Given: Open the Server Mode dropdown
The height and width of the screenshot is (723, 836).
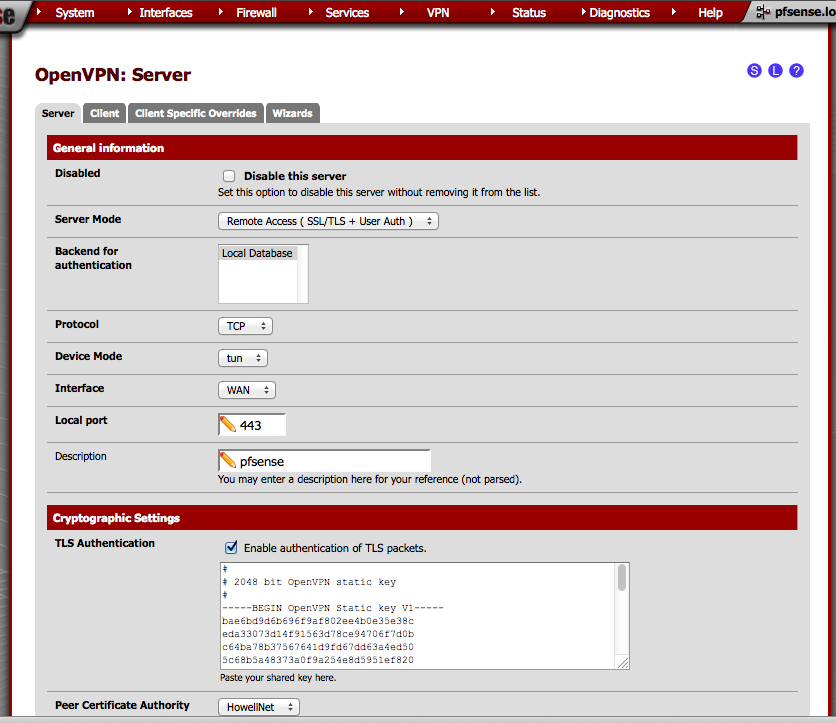Looking at the screenshot, I should 328,221.
